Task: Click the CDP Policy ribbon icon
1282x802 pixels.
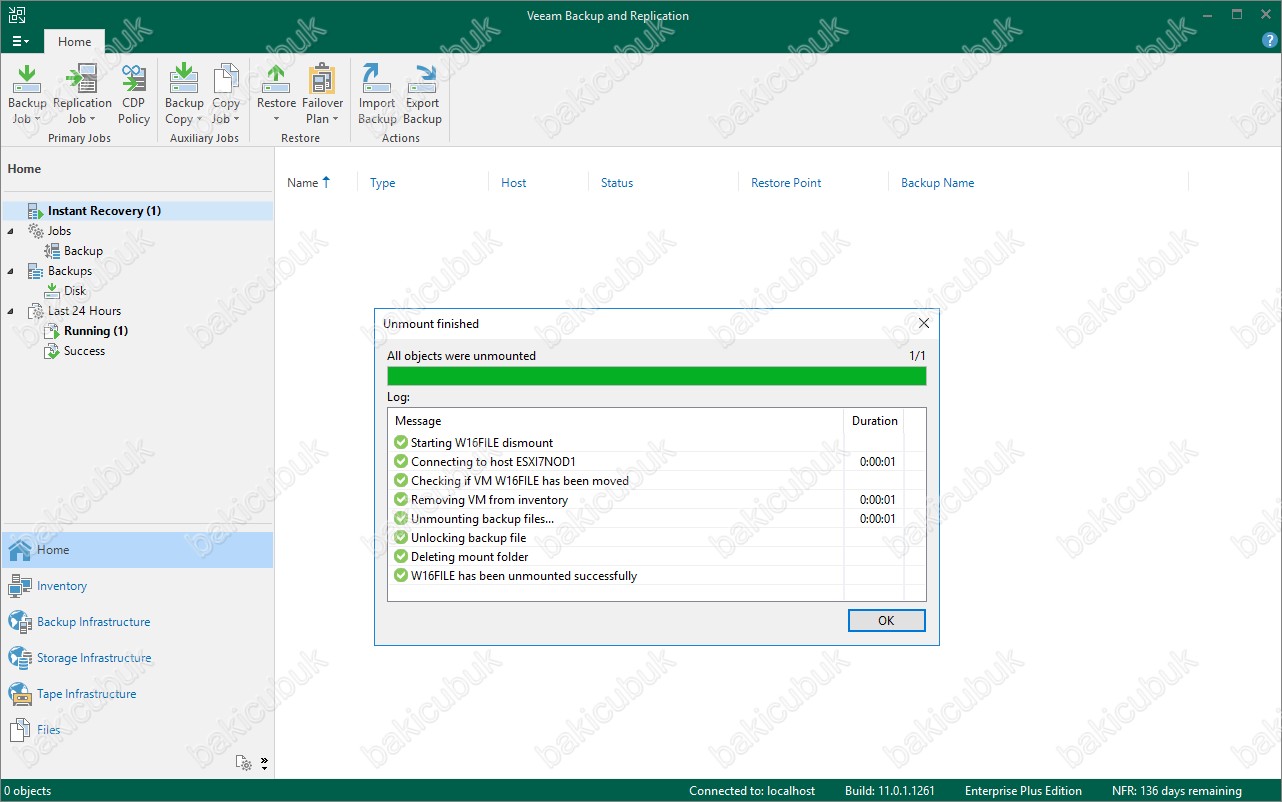Action: point(134,95)
